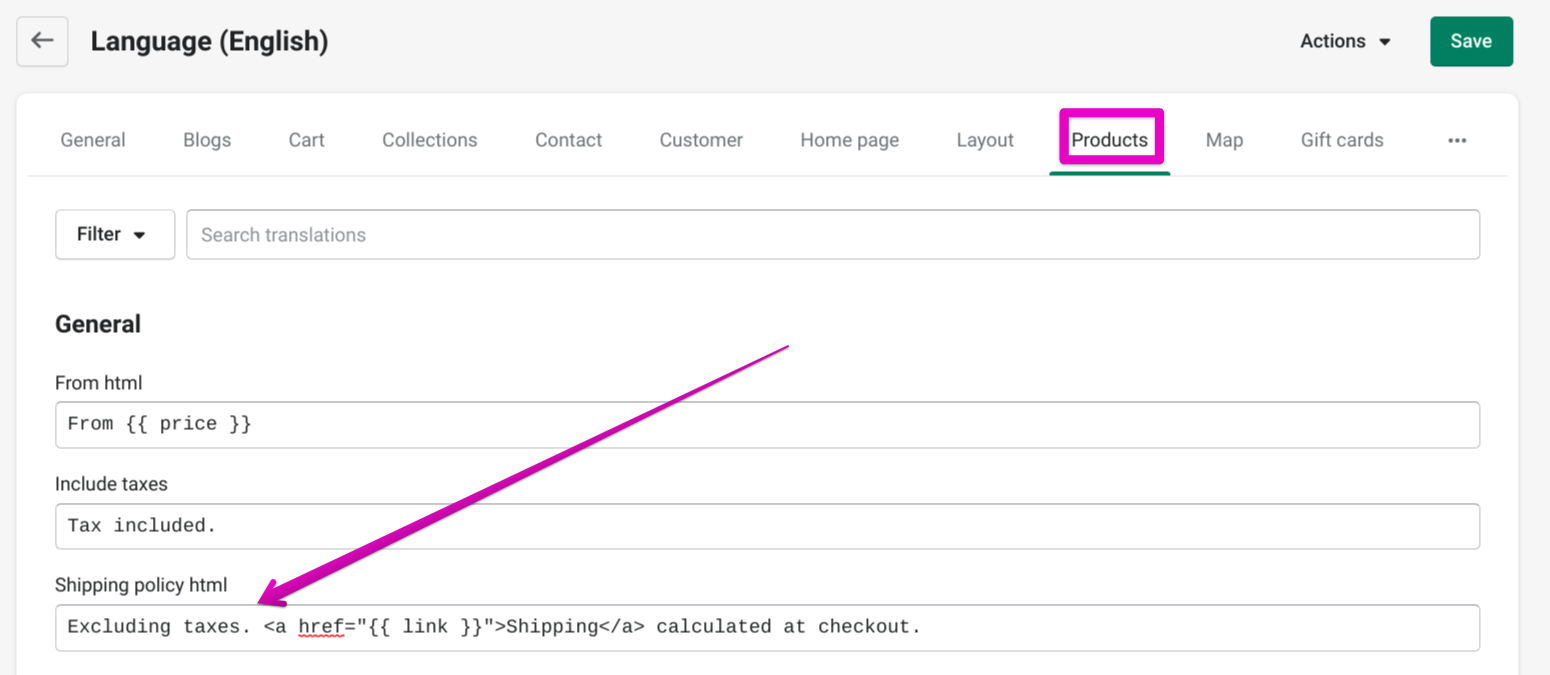The width and height of the screenshot is (1550, 675).
Task: Switch to the Customer tab
Action: 701,140
